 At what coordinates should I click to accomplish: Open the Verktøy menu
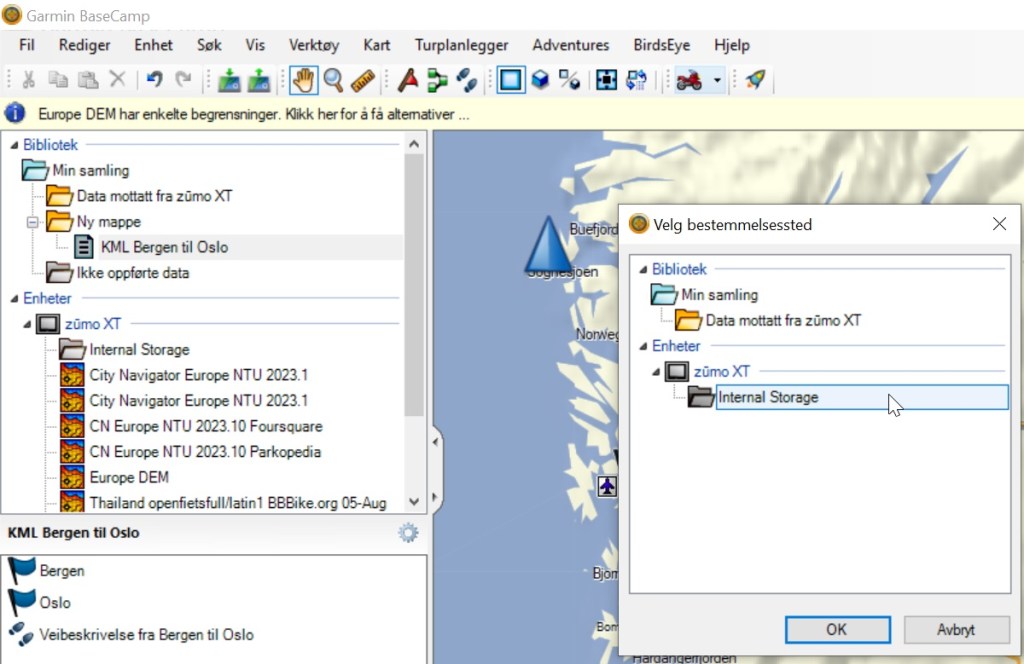click(x=314, y=45)
